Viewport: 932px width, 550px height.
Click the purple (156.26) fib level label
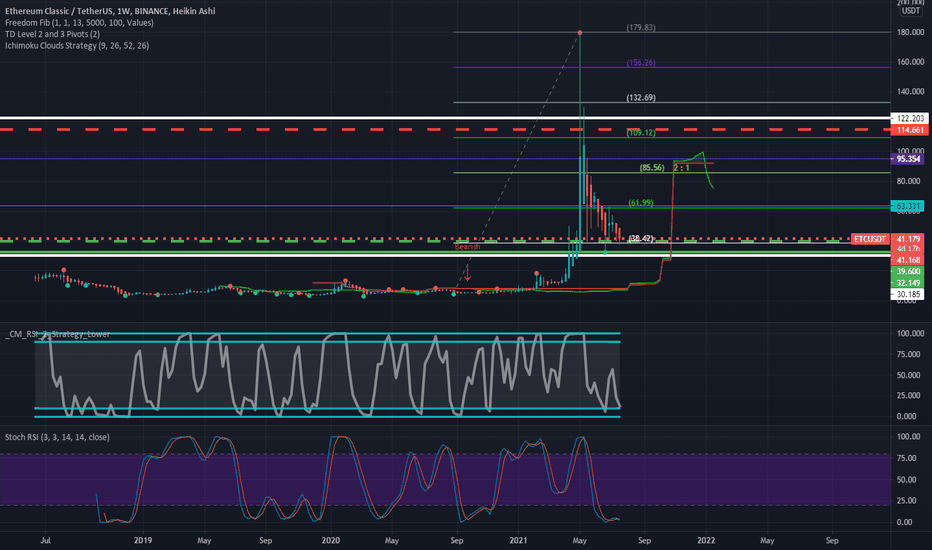point(641,62)
